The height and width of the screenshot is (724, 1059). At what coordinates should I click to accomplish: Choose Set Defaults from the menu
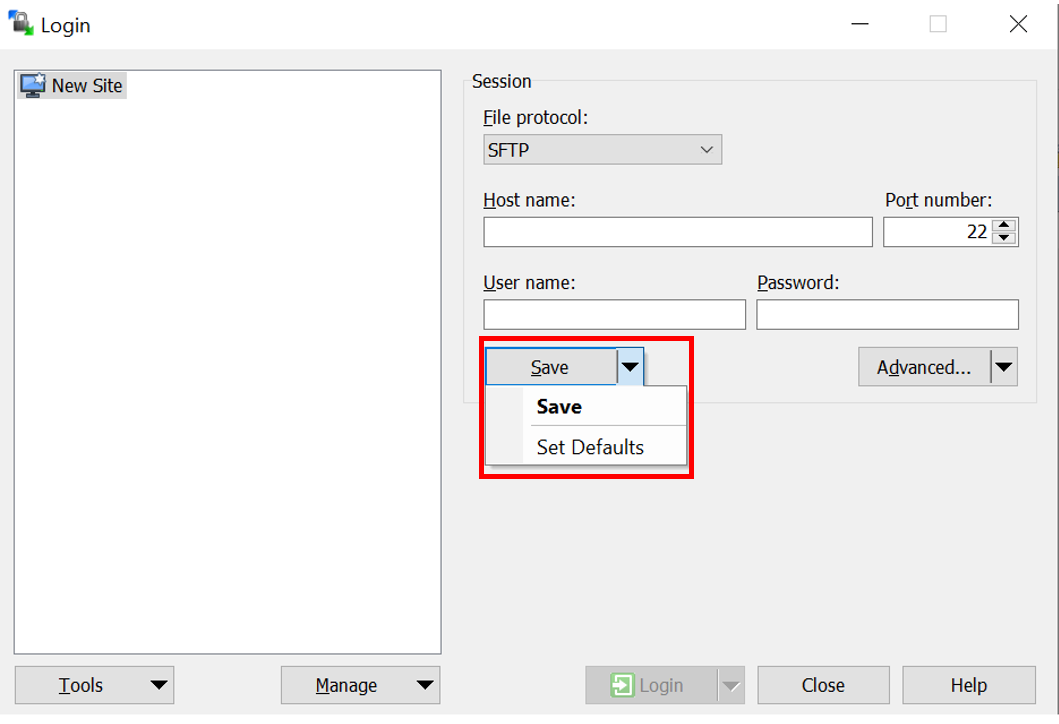click(590, 447)
